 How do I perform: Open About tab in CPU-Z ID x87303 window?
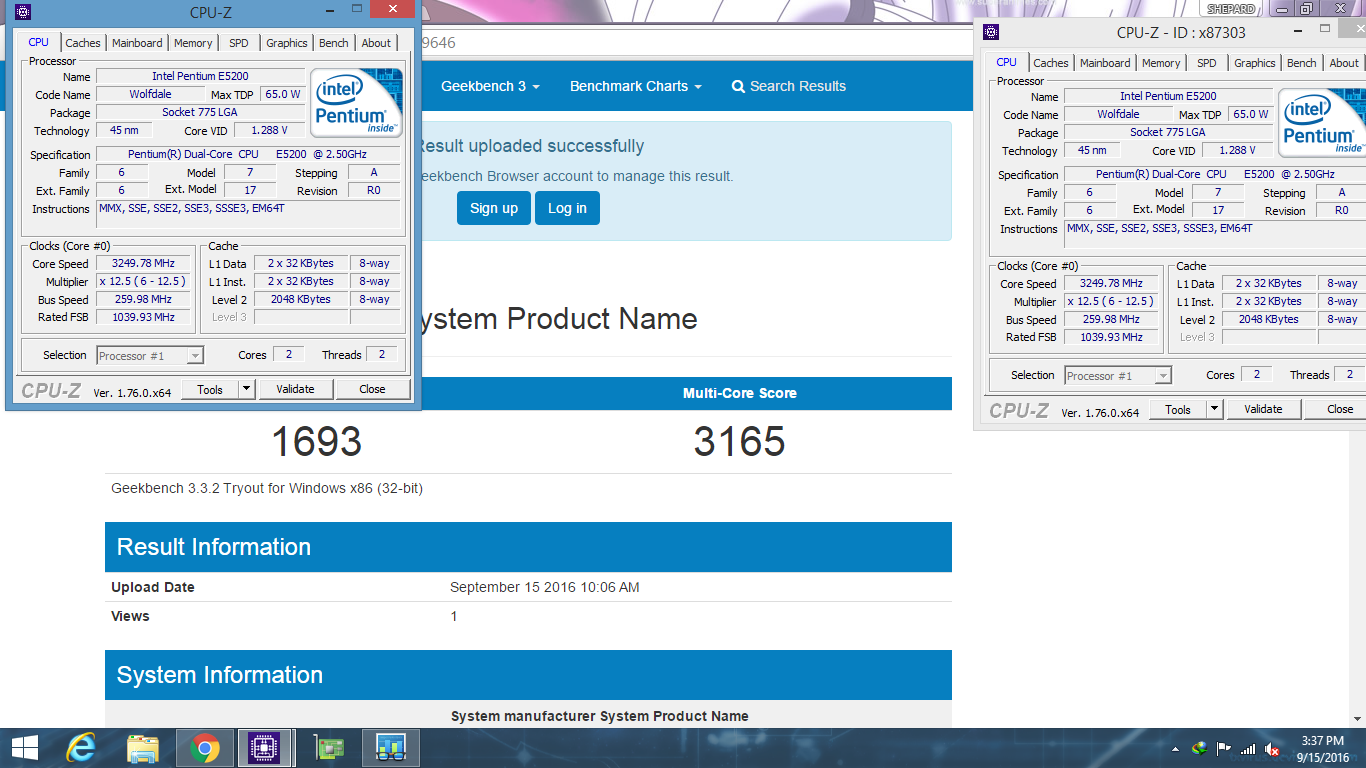1345,63
